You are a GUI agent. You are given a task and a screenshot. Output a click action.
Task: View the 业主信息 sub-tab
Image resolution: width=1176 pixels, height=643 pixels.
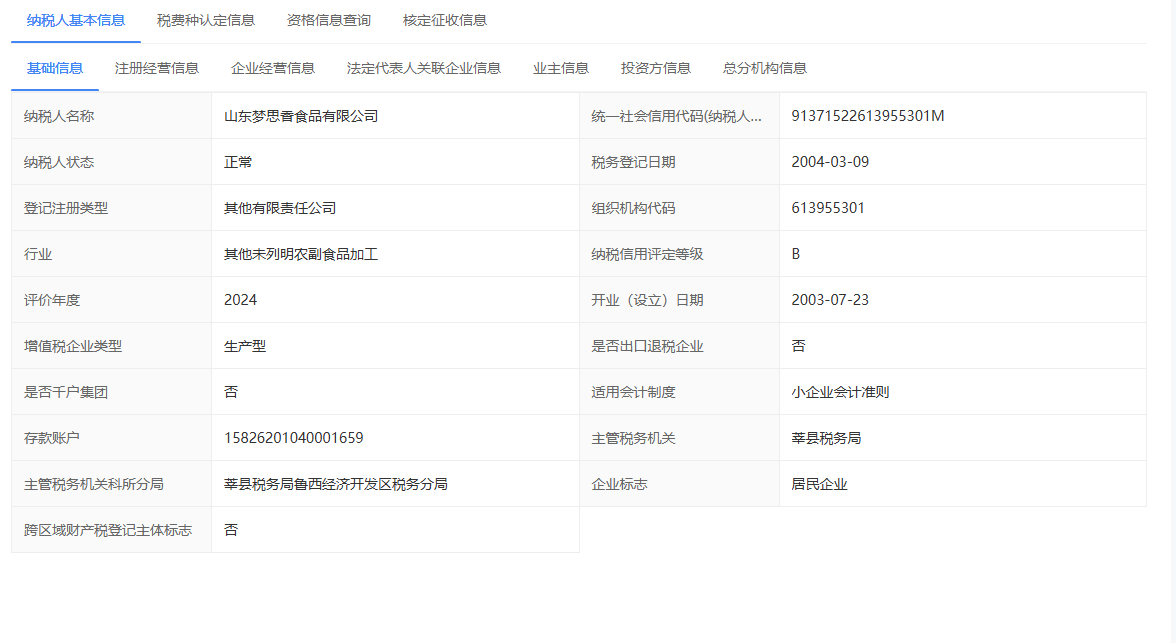point(561,68)
